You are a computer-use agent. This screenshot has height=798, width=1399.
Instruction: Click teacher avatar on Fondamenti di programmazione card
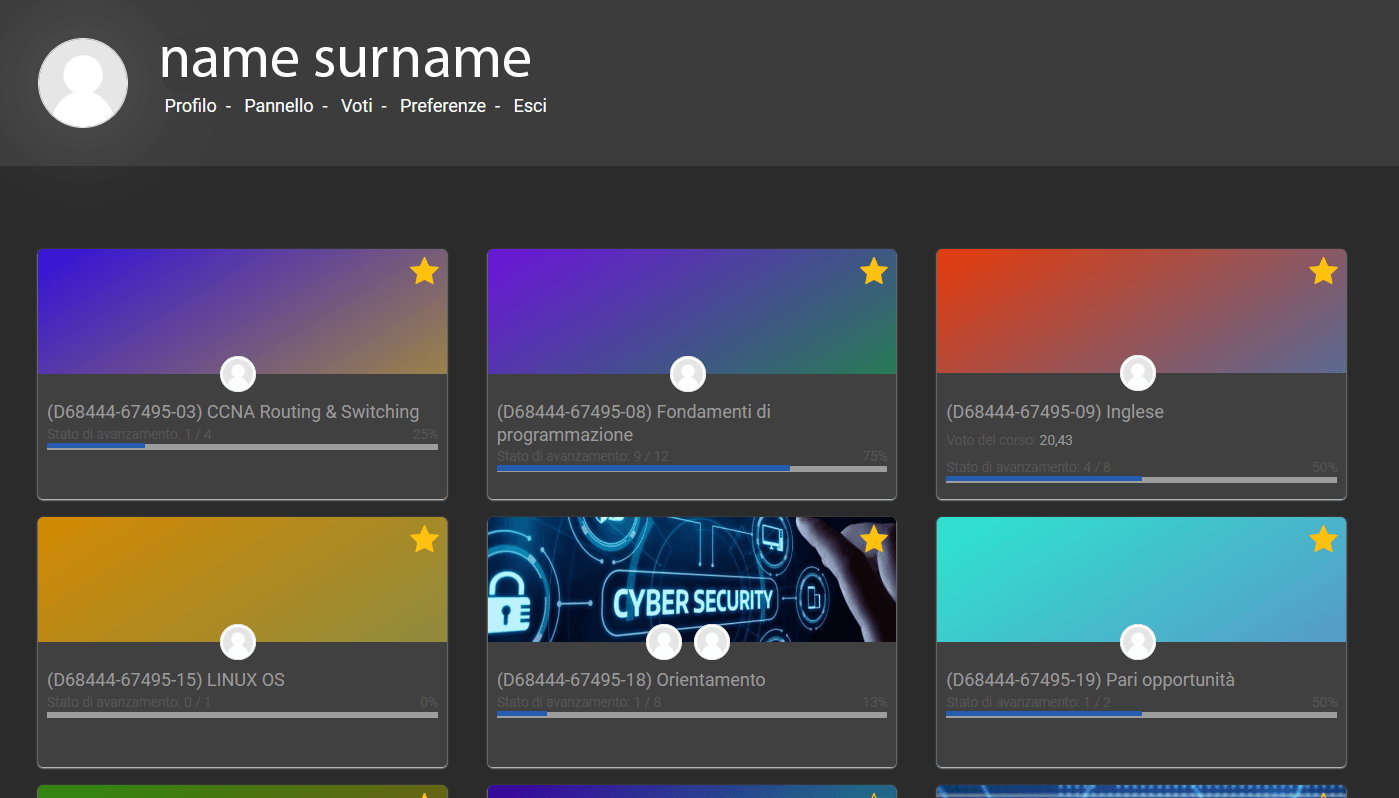(x=688, y=374)
